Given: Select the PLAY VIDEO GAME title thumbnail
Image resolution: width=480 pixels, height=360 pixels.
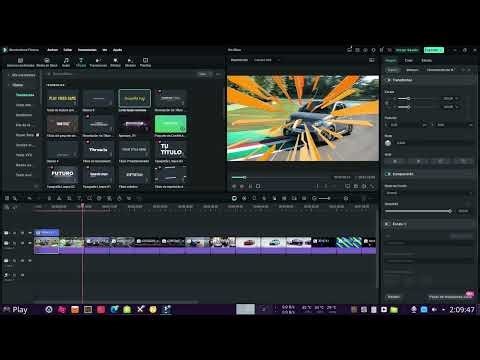Looking at the screenshot, I should [63, 98].
